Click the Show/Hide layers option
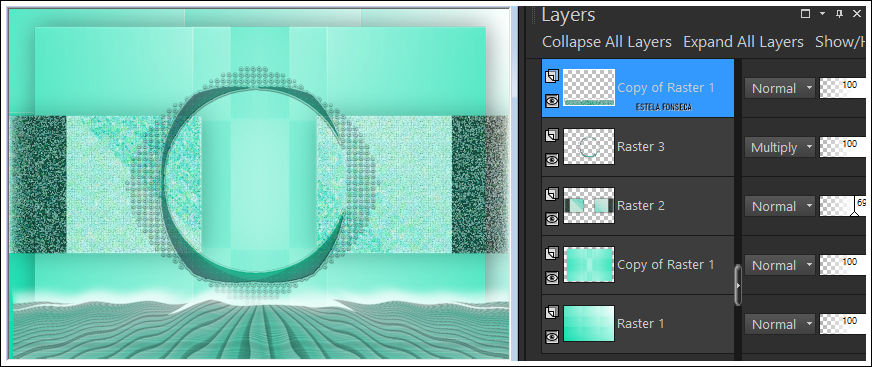The image size is (872, 367). [840, 42]
